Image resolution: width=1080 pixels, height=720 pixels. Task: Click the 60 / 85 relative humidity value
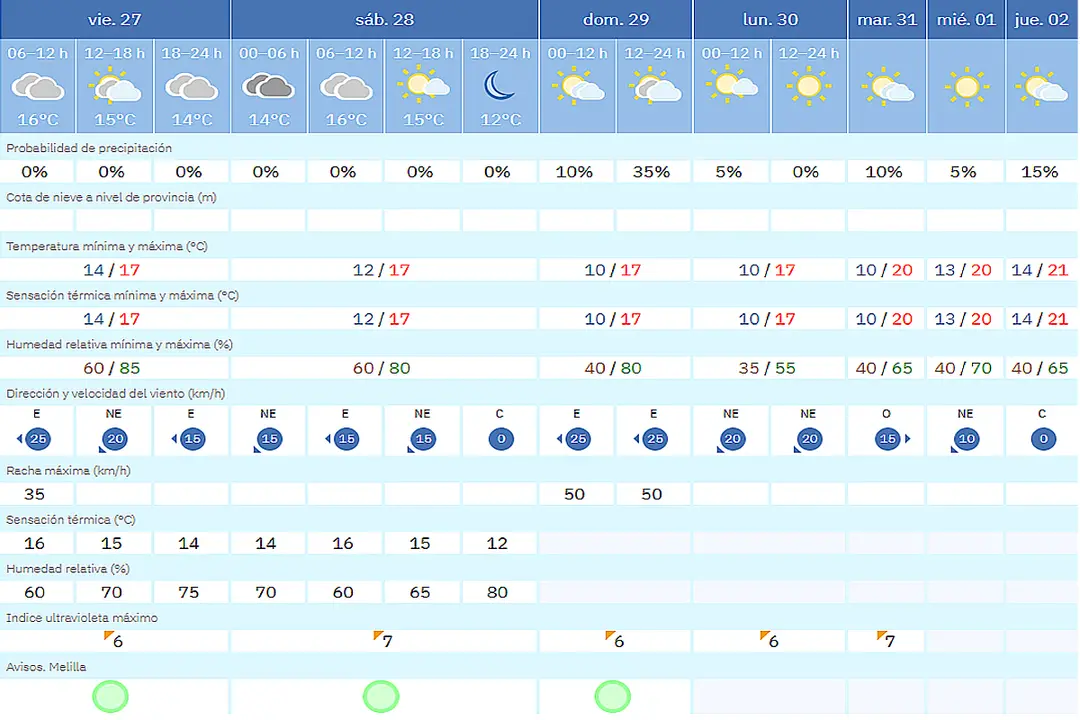coord(112,368)
